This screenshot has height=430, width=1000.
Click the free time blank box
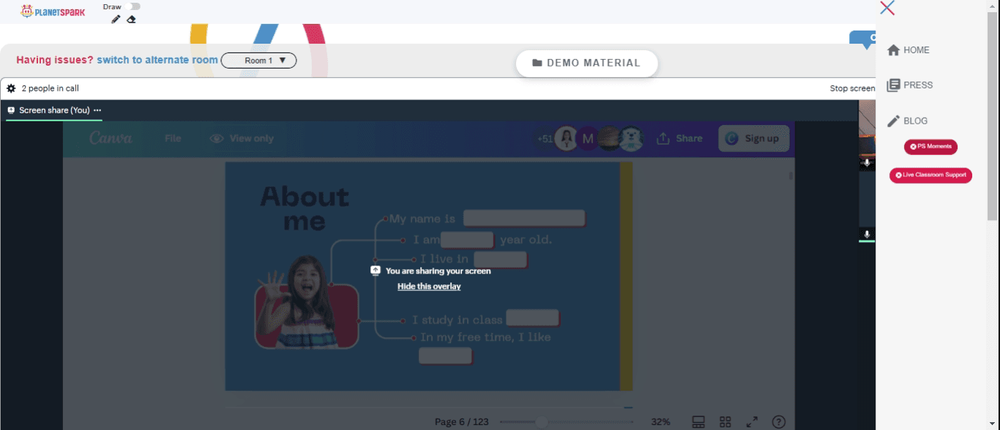(x=445, y=356)
